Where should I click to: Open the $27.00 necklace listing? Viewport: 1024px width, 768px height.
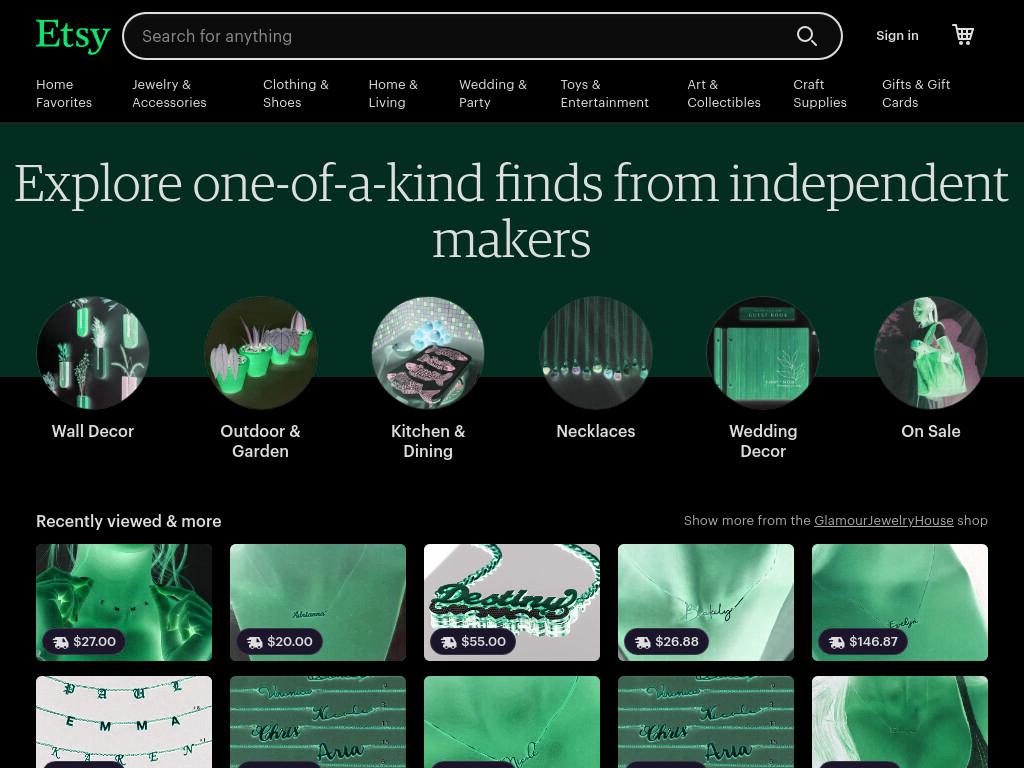point(124,602)
